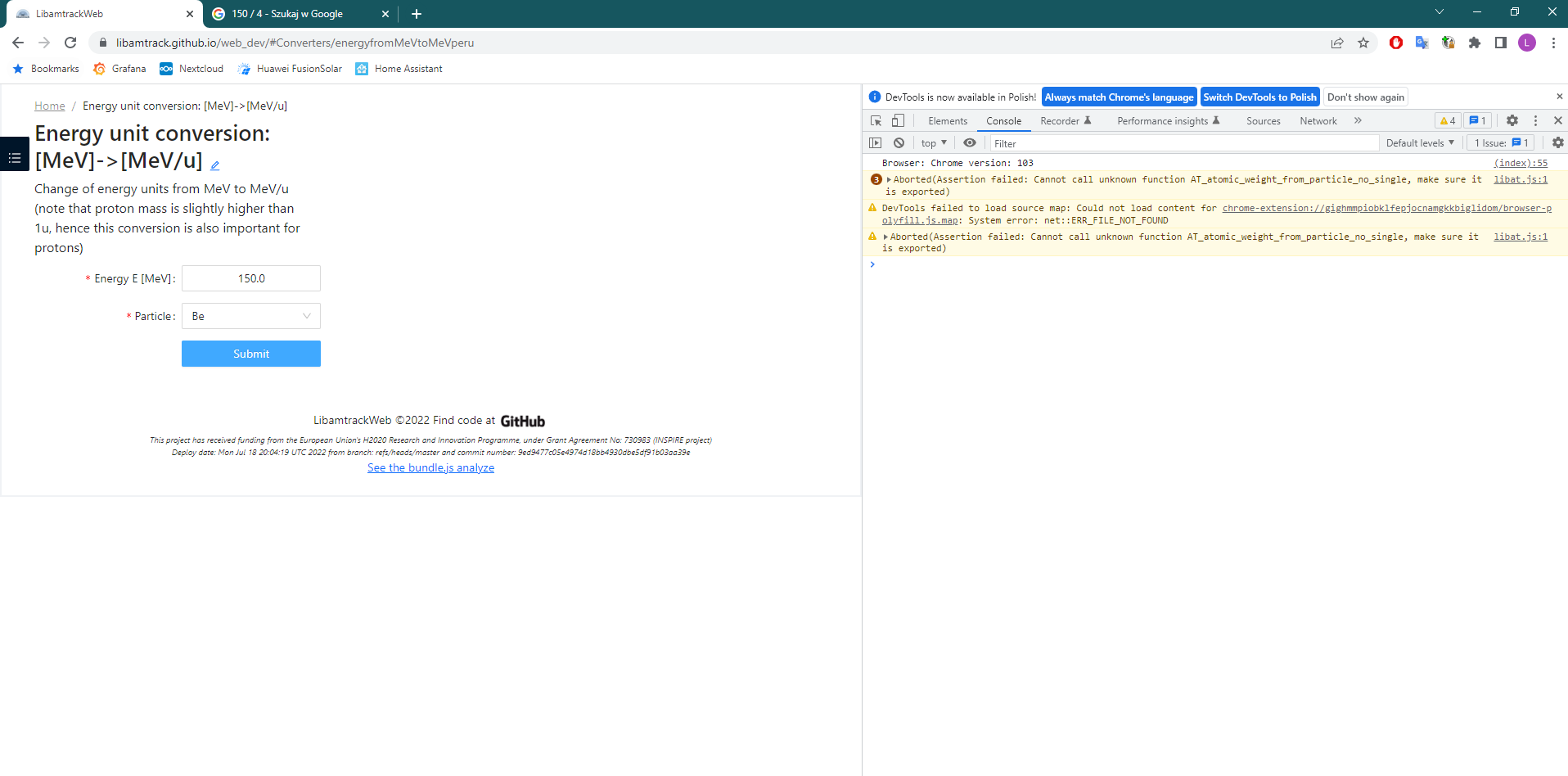The height and width of the screenshot is (776, 1568).
Task: Switch to the Network tab in DevTools
Action: pos(1318,120)
